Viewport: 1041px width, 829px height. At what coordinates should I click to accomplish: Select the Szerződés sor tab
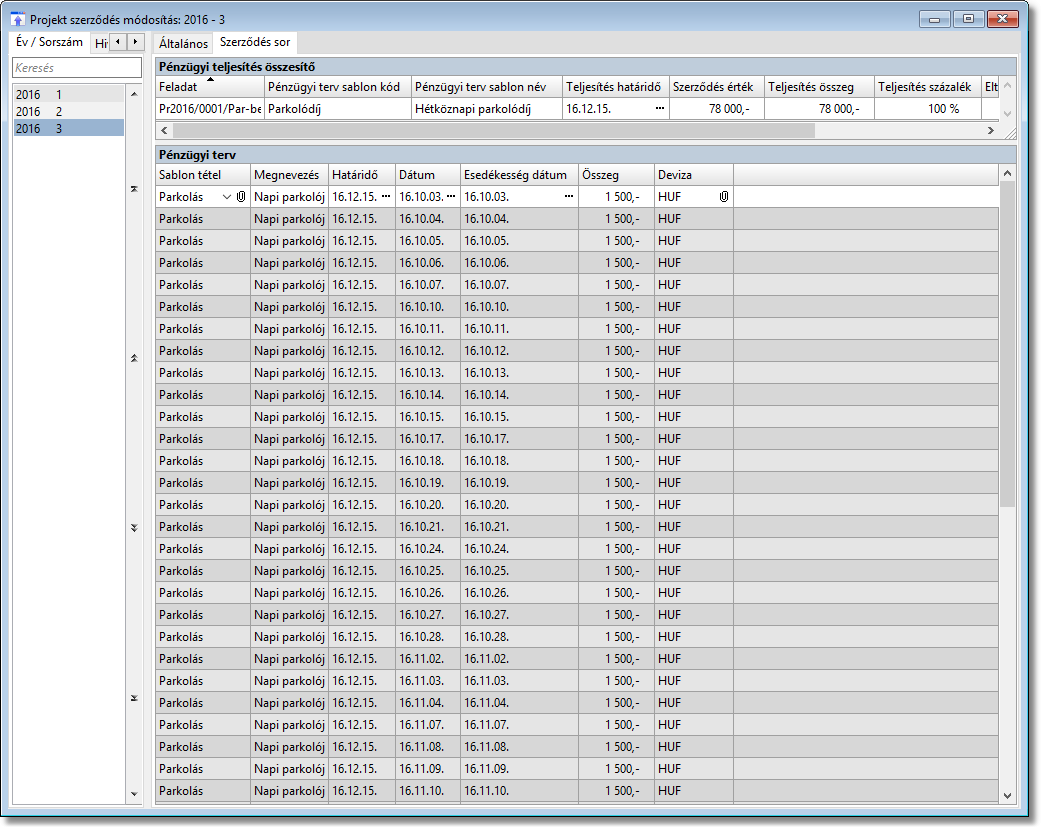(x=255, y=42)
